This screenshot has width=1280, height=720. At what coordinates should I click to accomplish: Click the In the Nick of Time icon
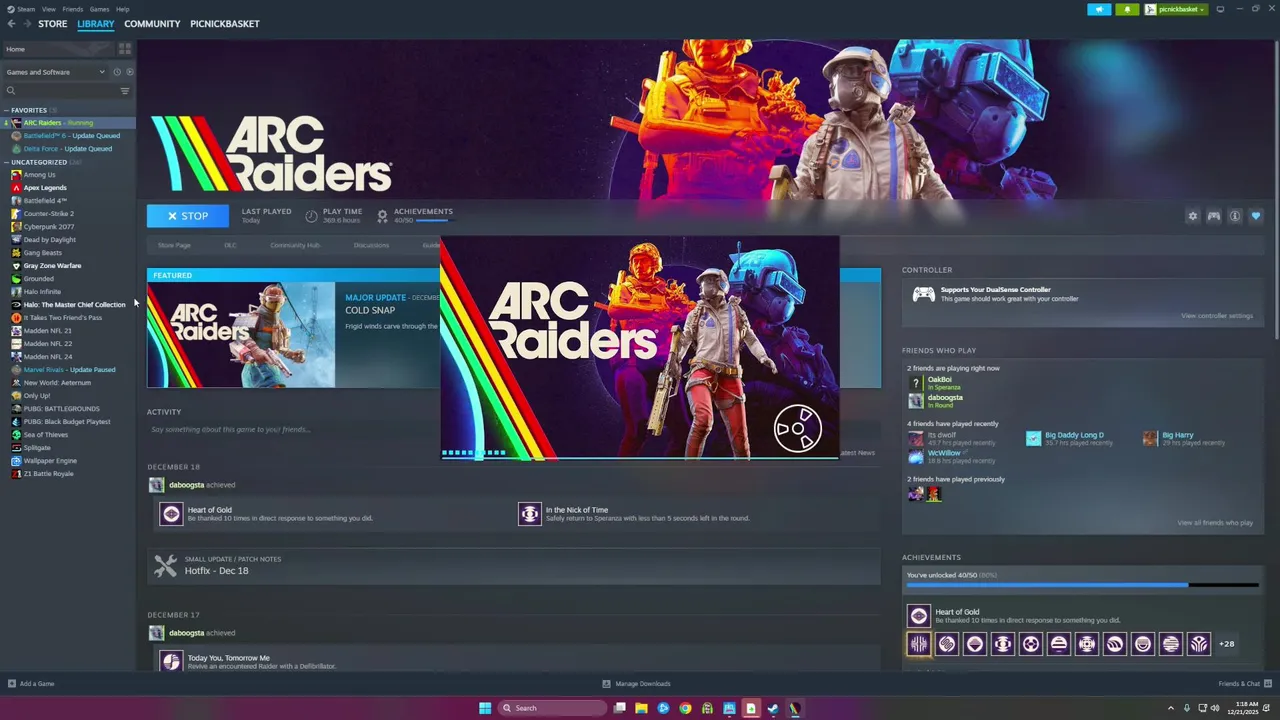click(x=529, y=514)
